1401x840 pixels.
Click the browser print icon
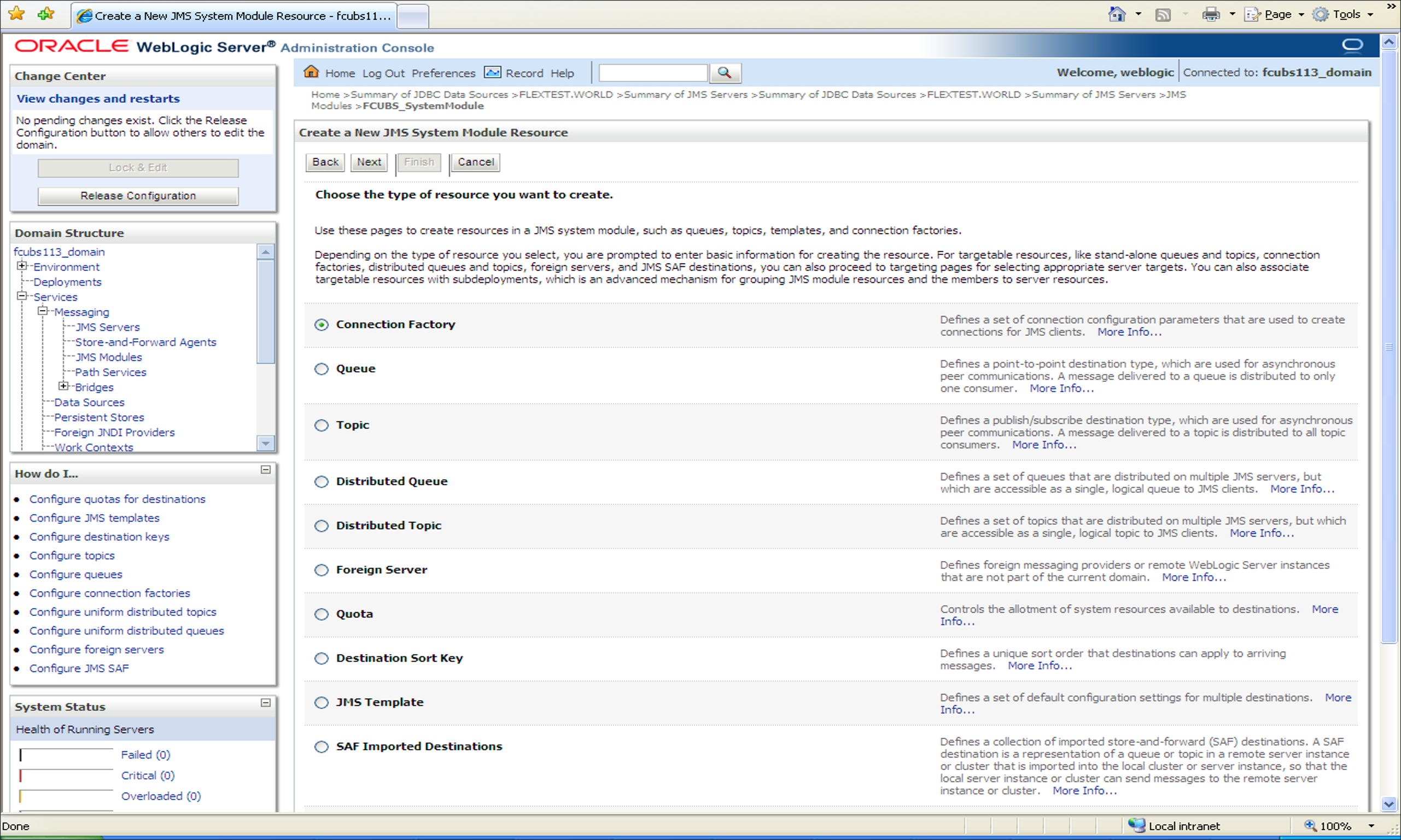point(1210,14)
